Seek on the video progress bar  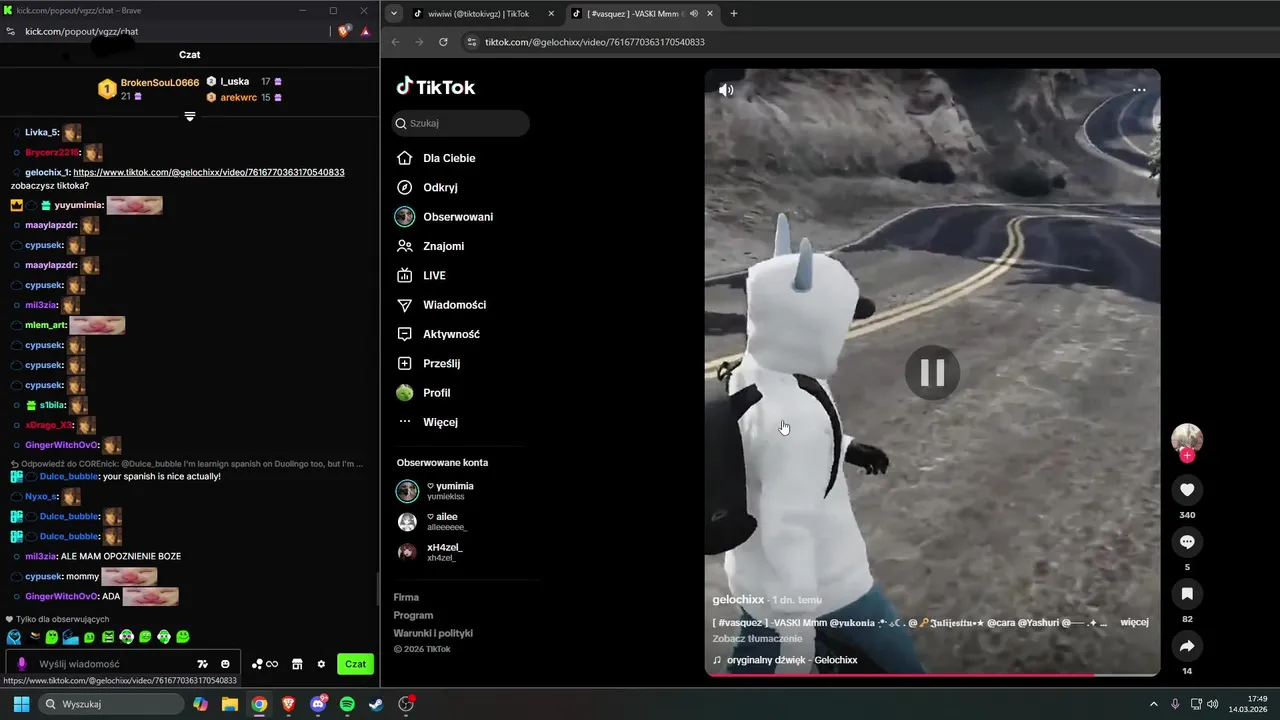(x=932, y=675)
